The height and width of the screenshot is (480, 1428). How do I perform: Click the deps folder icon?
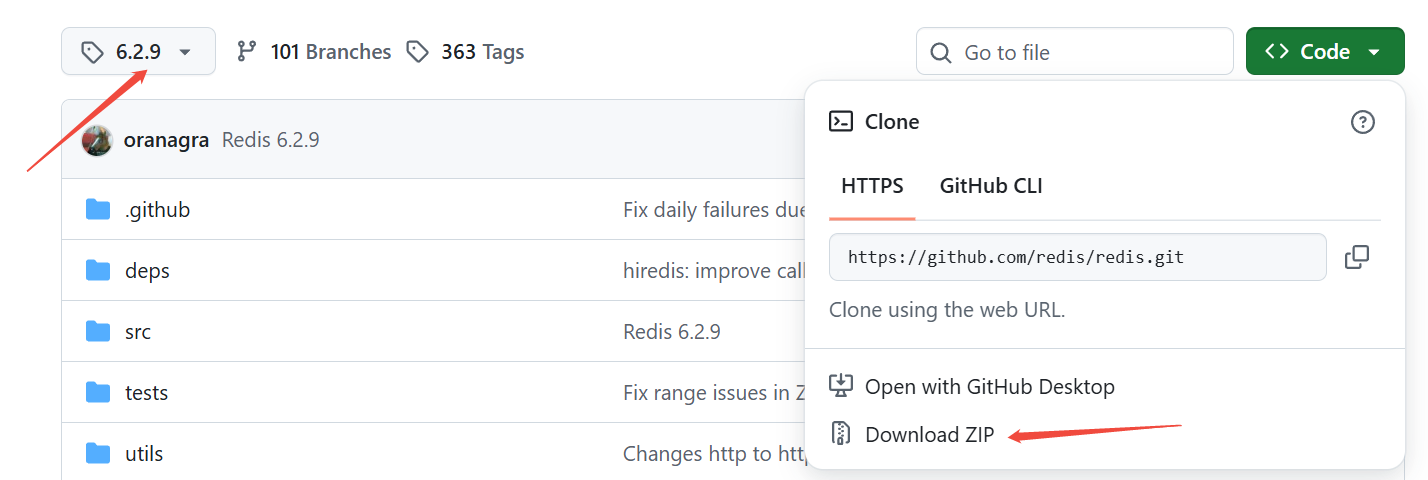click(98, 270)
